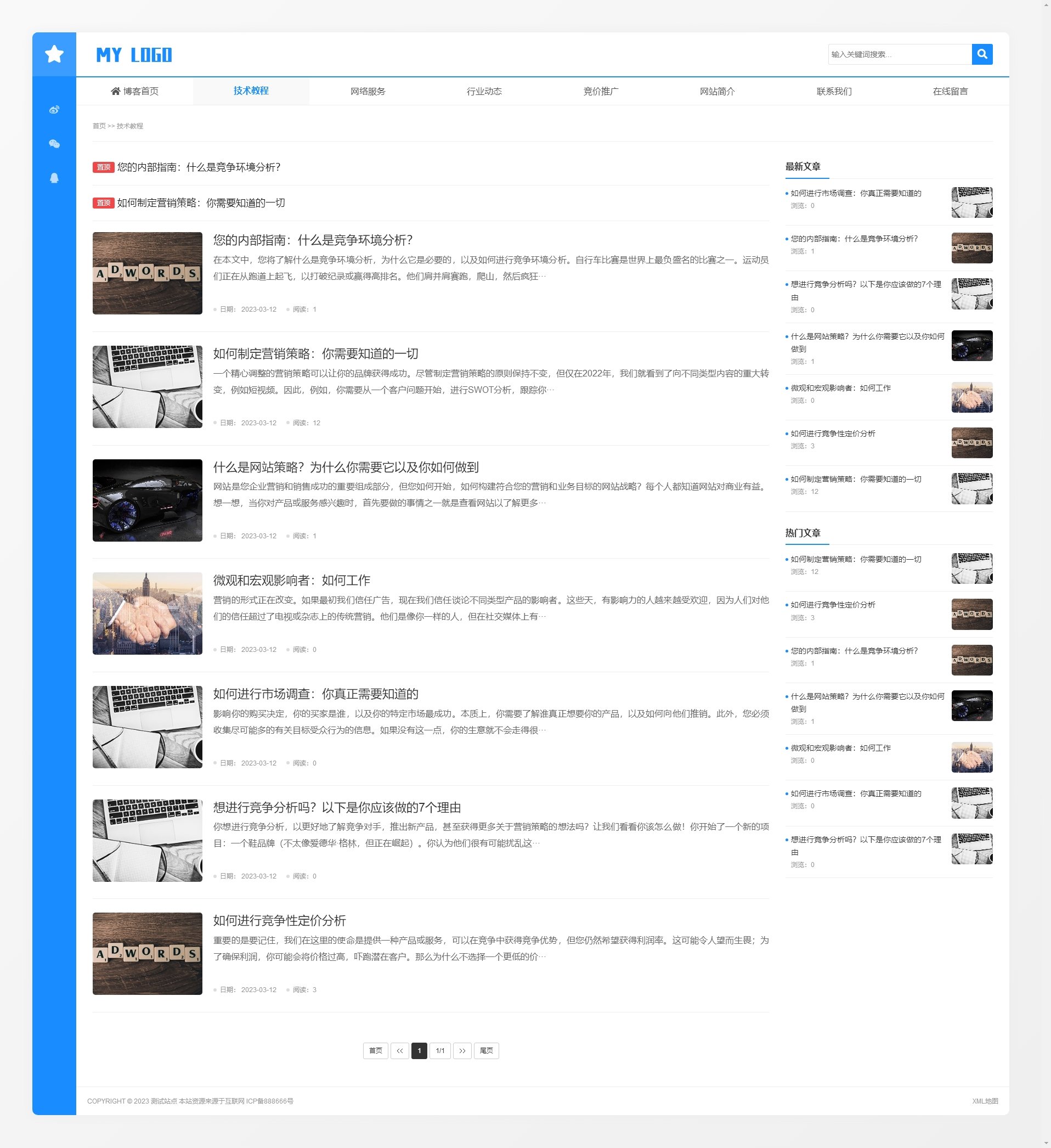Open the 网络服务 menu item
This screenshot has width=1051, height=1148.
(x=368, y=91)
